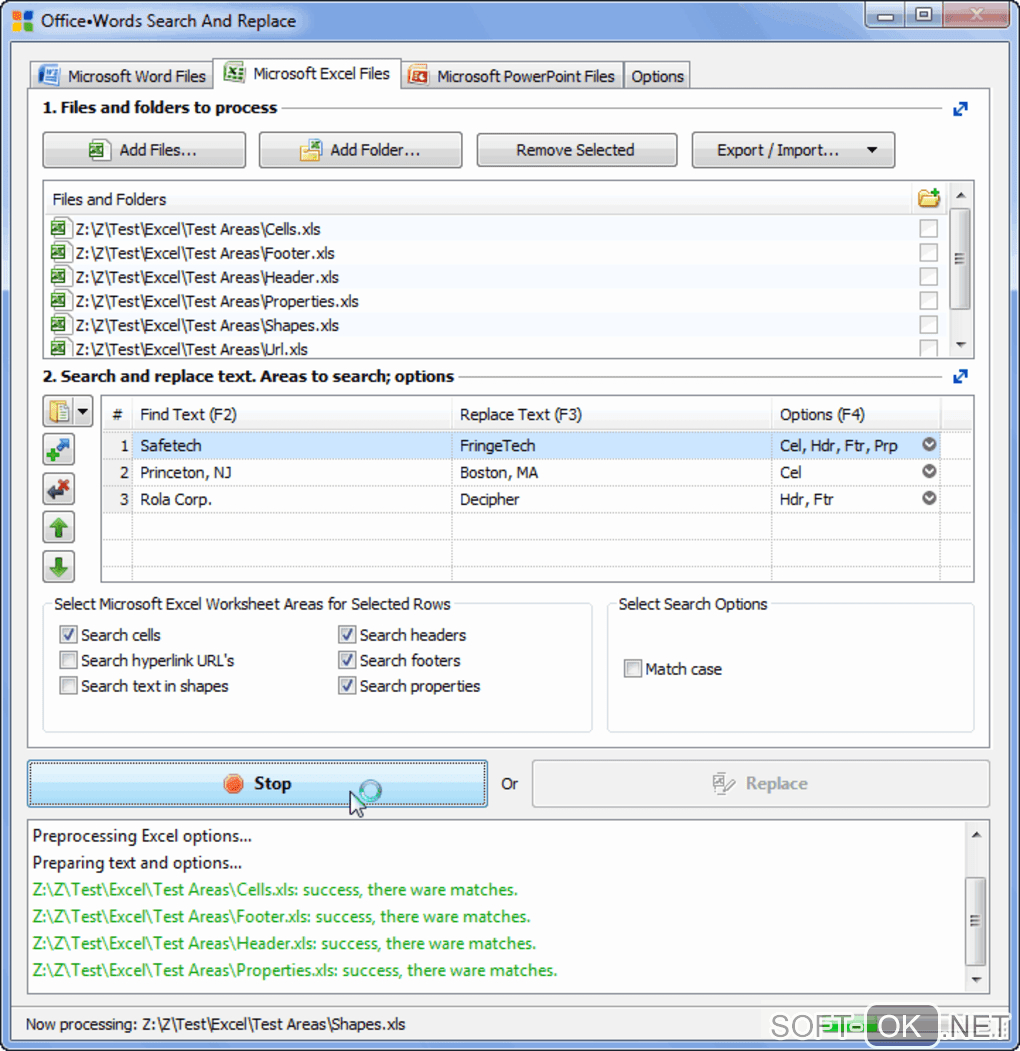Viewport: 1020px width, 1051px height.
Task: Switch to the Microsoft PowerPoint Files tab
Action: coord(513,76)
